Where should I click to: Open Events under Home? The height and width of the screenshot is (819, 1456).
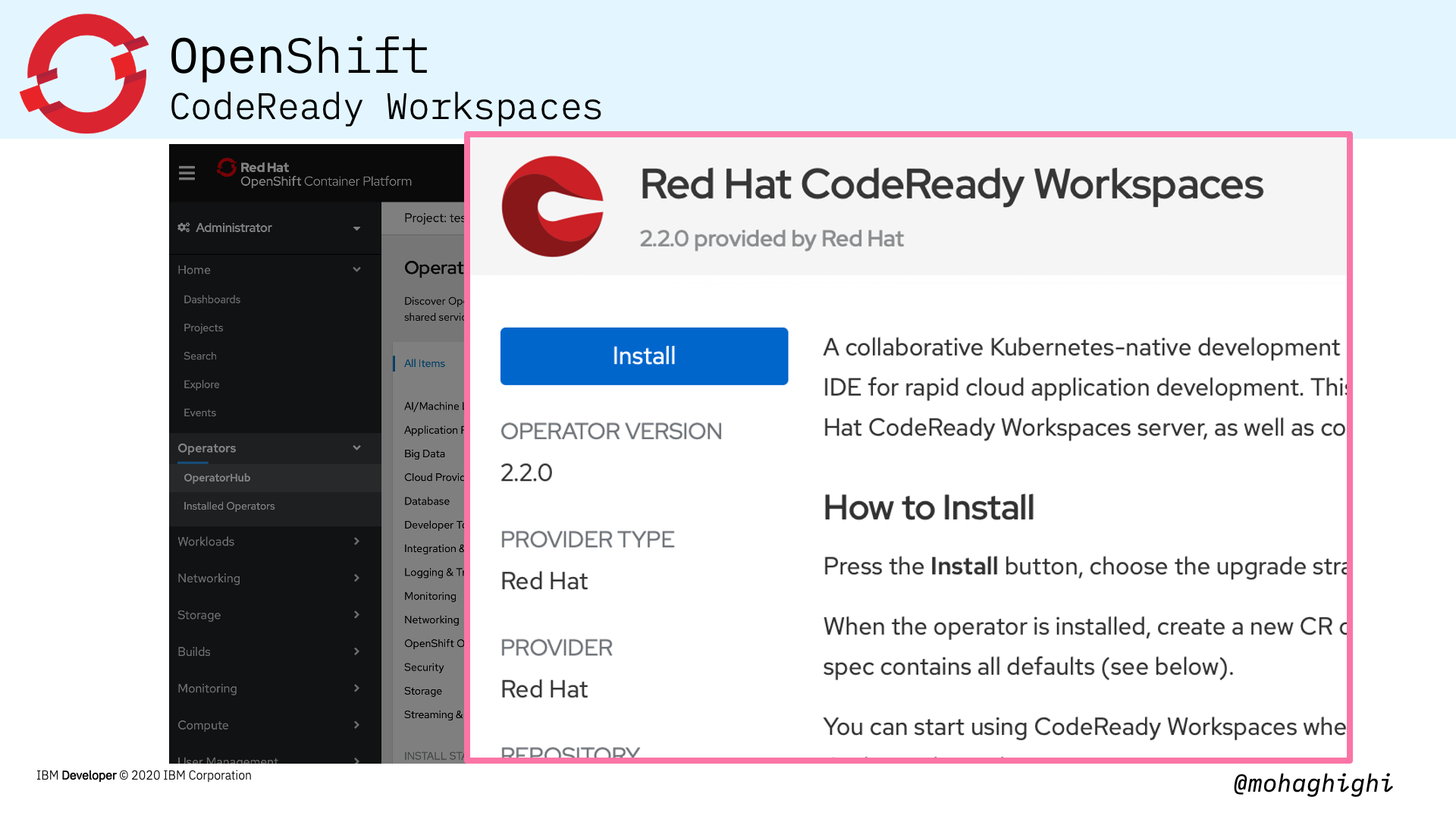point(200,413)
